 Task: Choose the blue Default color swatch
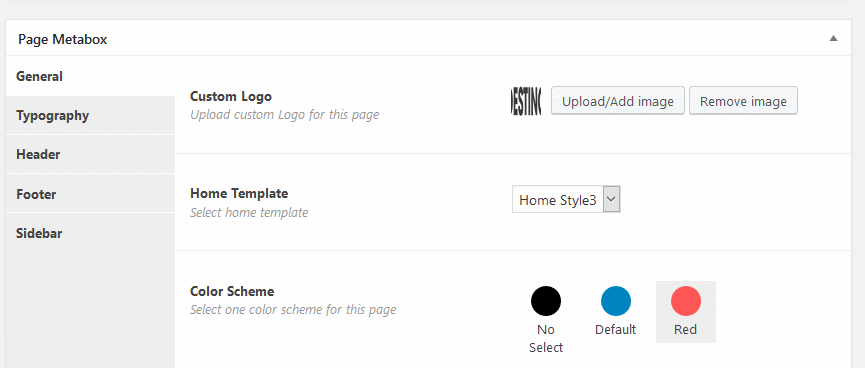pyautogui.click(x=616, y=301)
